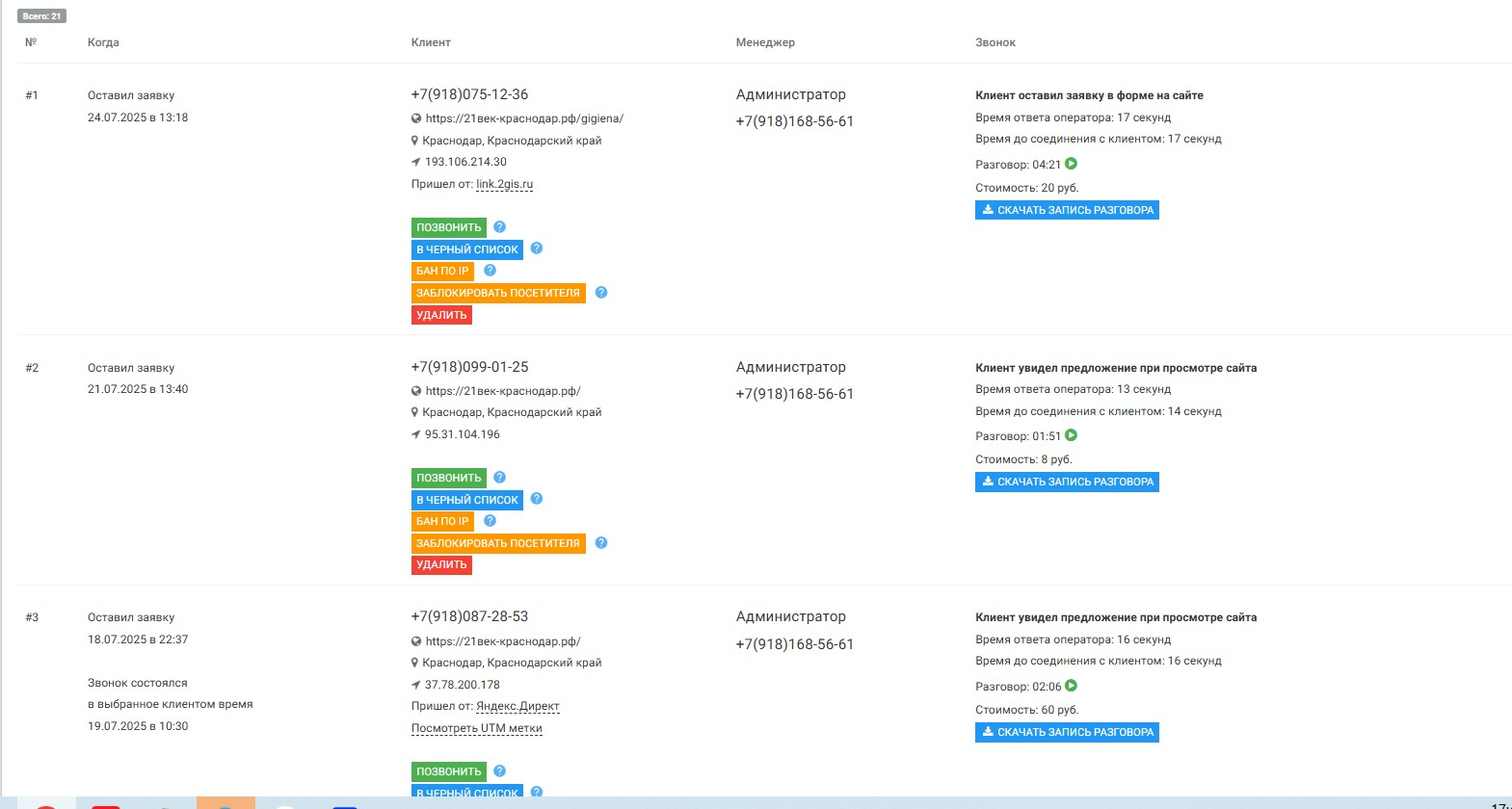Click help icon beside second ЗАБЛОКИРОВАТЬ ПОСЕТИТЕЛЯ
The width and height of the screenshot is (1512, 809).
tap(601, 543)
